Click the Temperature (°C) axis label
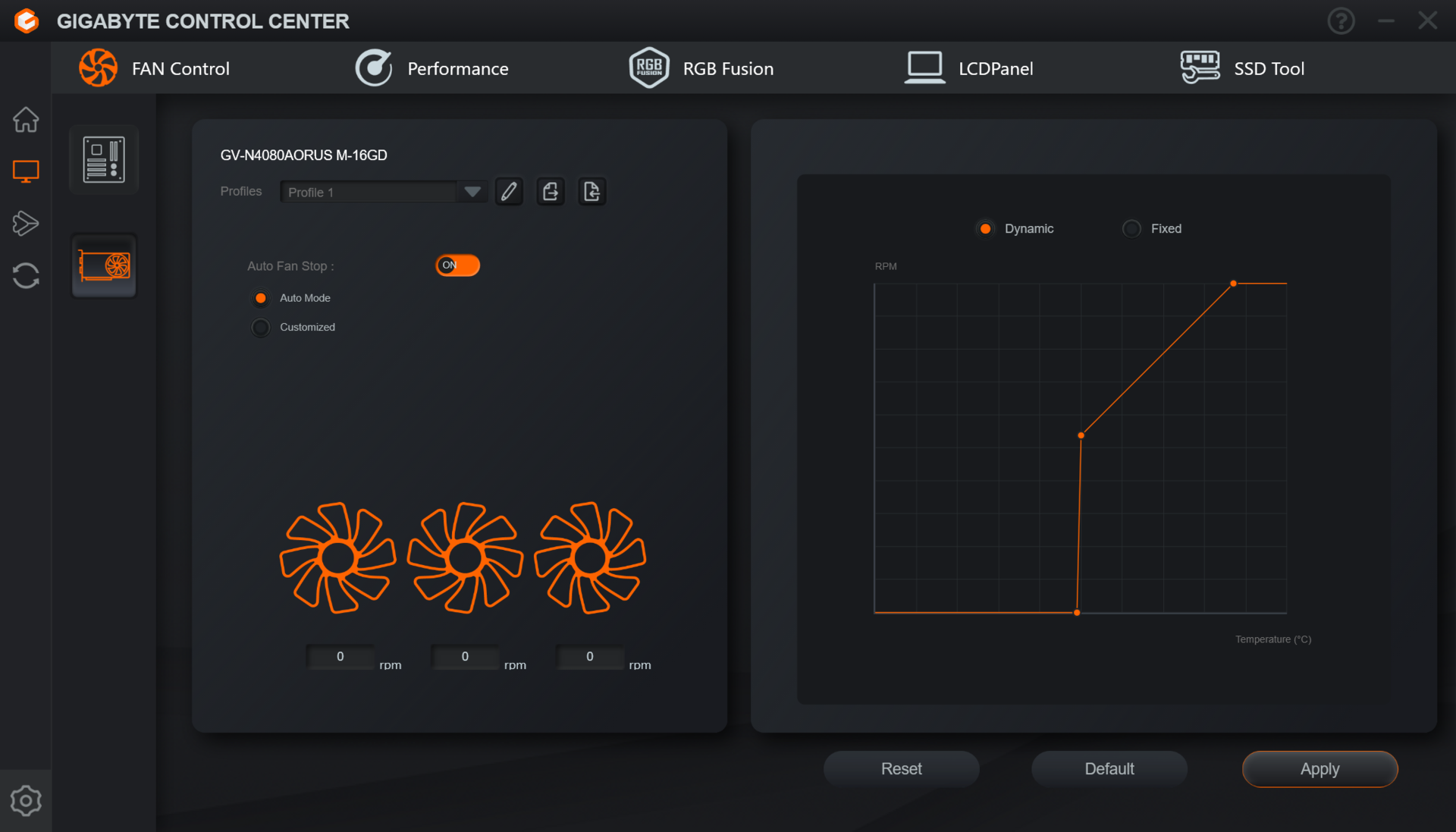Screen dimensions: 1456x832 tap(1273, 639)
